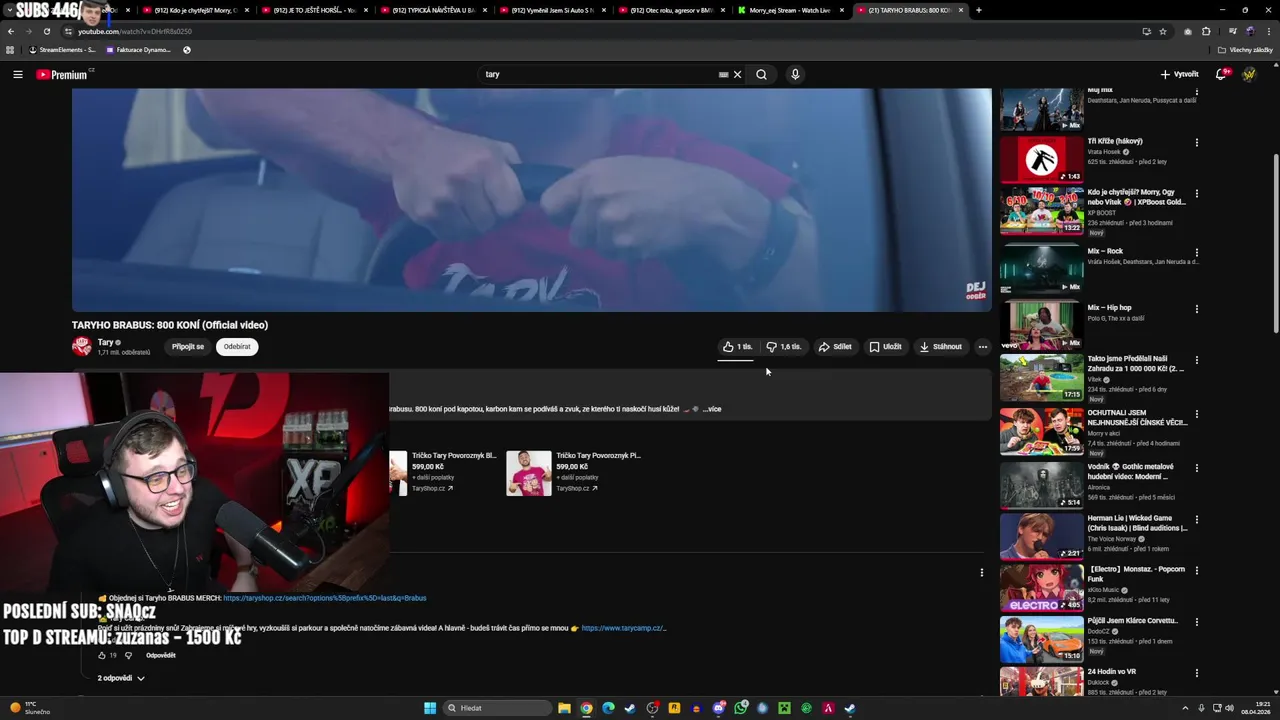Screen dimensions: 1280x720
Task: Click the magnifier search button
Action: tap(761, 74)
